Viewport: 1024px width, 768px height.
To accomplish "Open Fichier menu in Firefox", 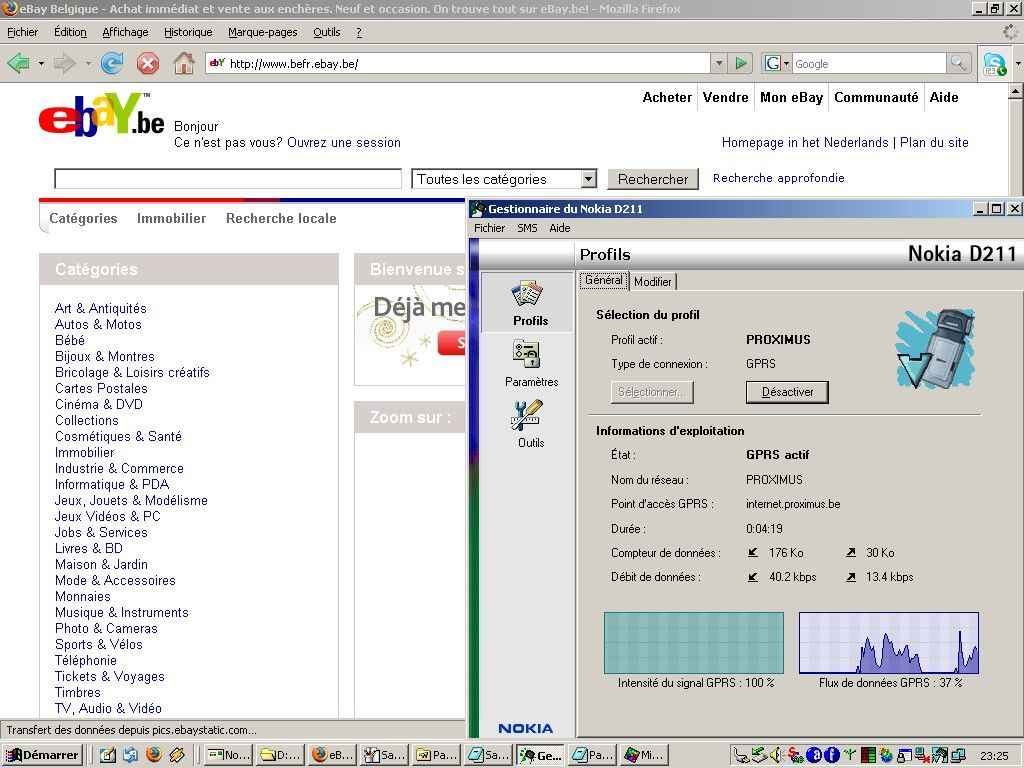I will pyautogui.click(x=22, y=32).
